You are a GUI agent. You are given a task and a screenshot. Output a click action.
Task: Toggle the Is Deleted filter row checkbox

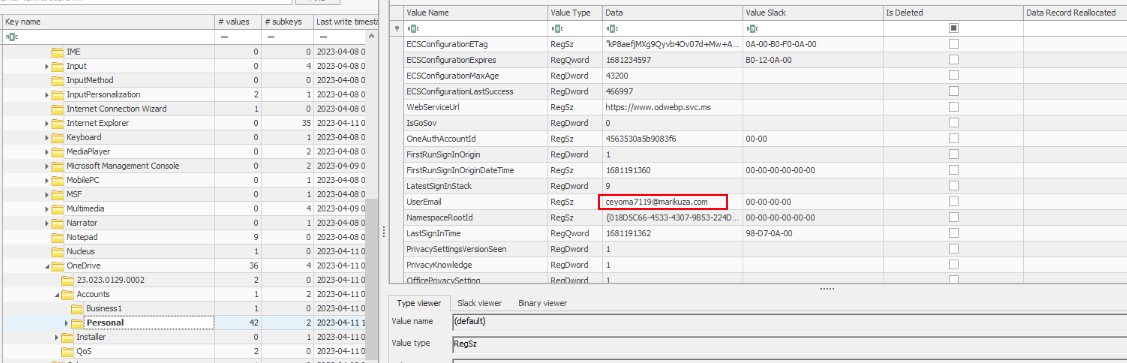pos(954,28)
